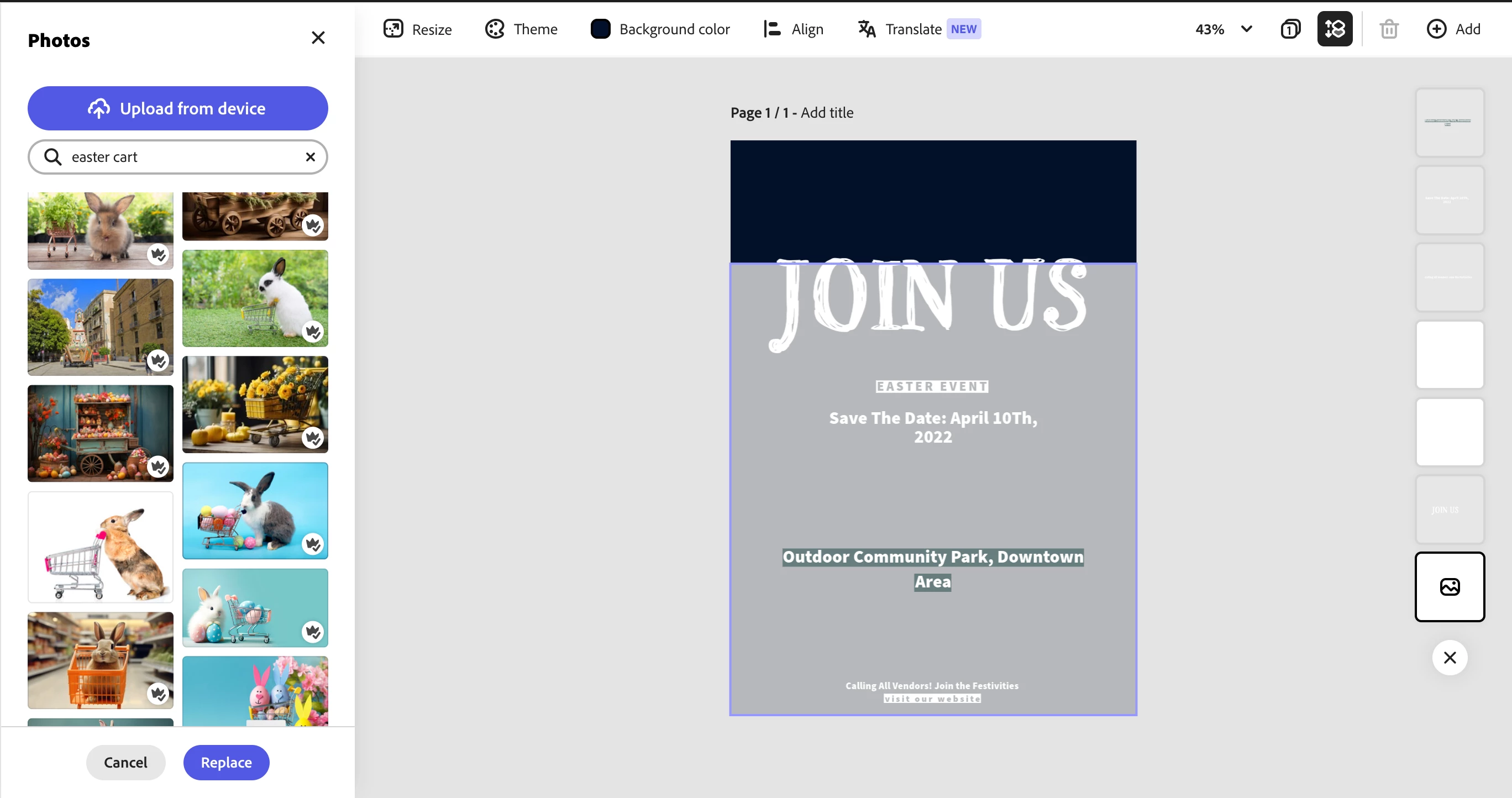1512x798 pixels.
Task: Toggle the grid view button
Action: click(x=1334, y=29)
